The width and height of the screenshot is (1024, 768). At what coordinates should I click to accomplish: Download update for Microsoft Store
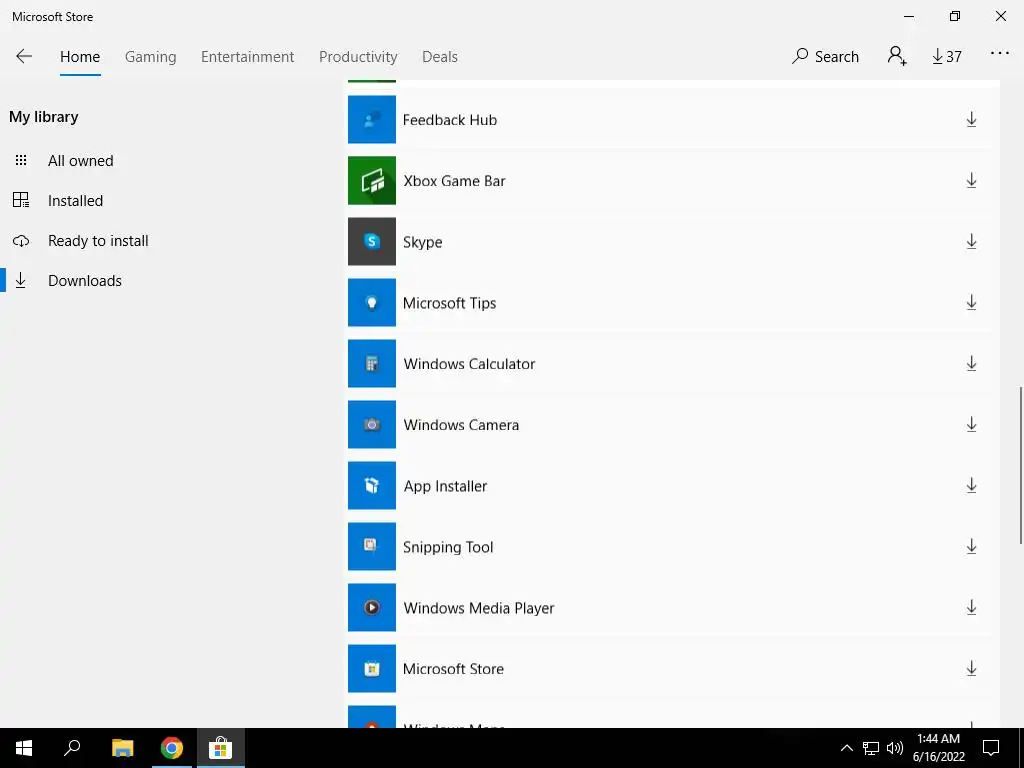click(x=971, y=668)
